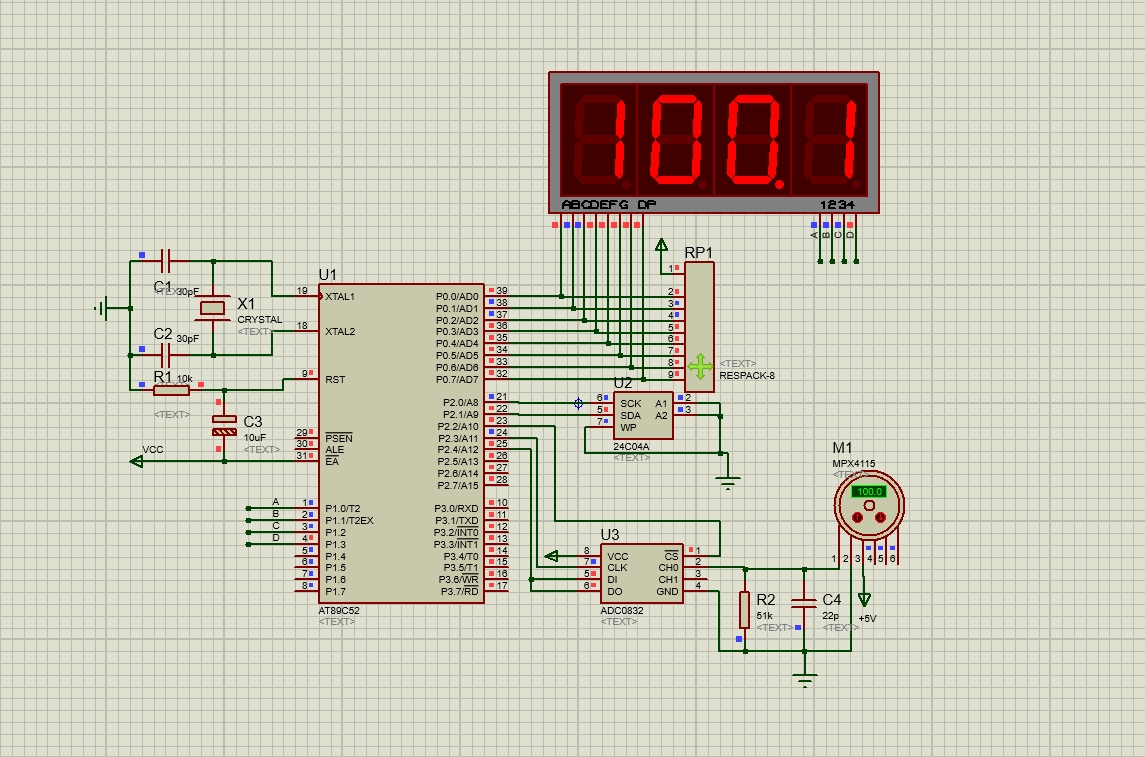Click the P2.0/A8 pin label
Screen dimensions: 1145x757
(461, 402)
